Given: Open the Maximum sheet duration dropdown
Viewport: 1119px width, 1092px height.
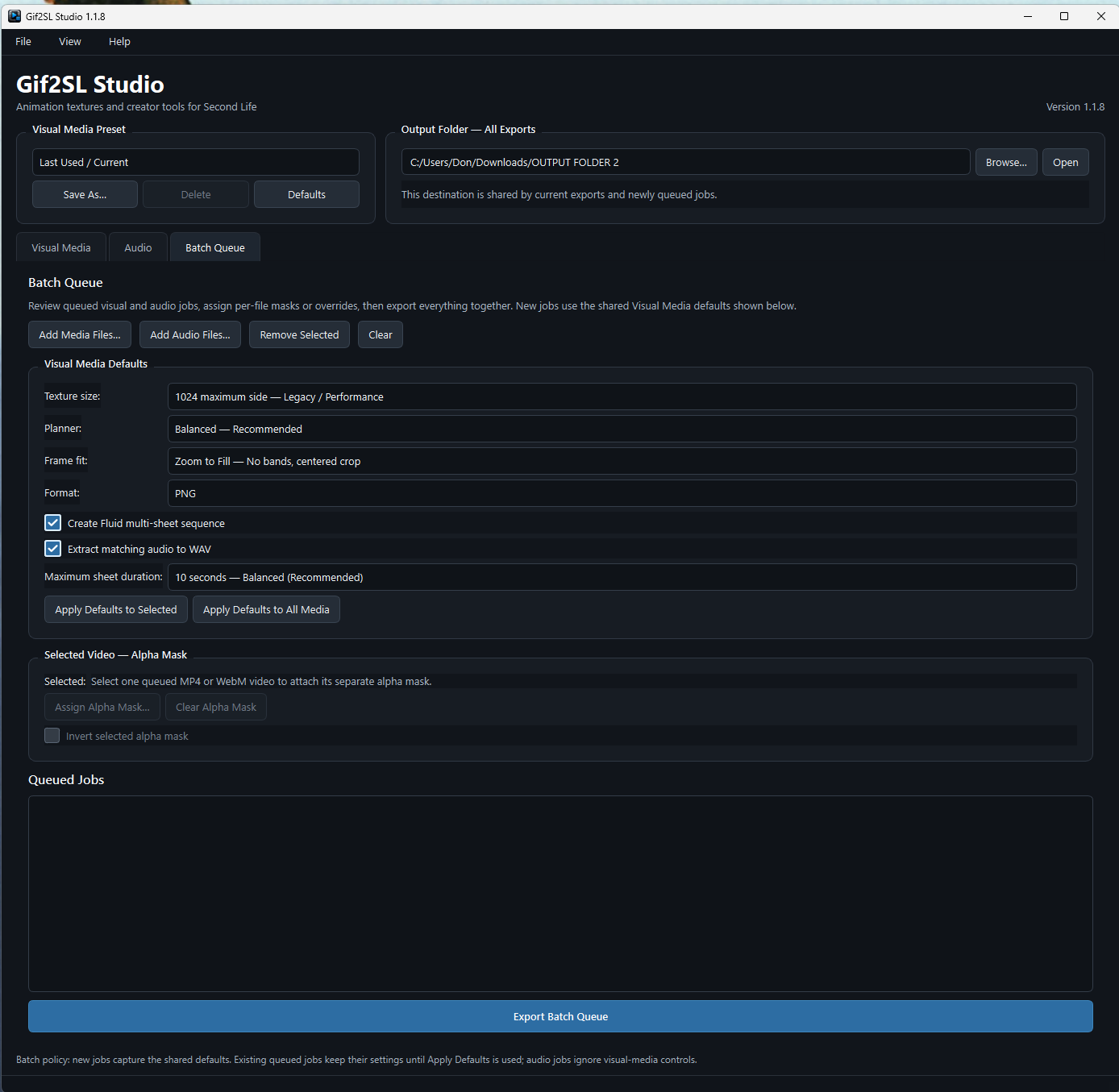Looking at the screenshot, I should pos(622,577).
